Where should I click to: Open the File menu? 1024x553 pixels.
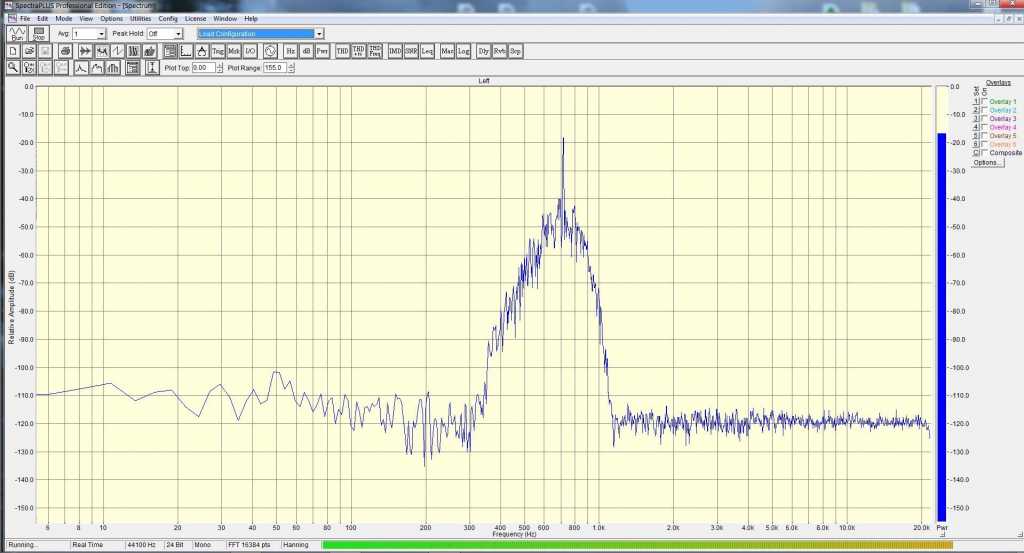click(25, 18)
